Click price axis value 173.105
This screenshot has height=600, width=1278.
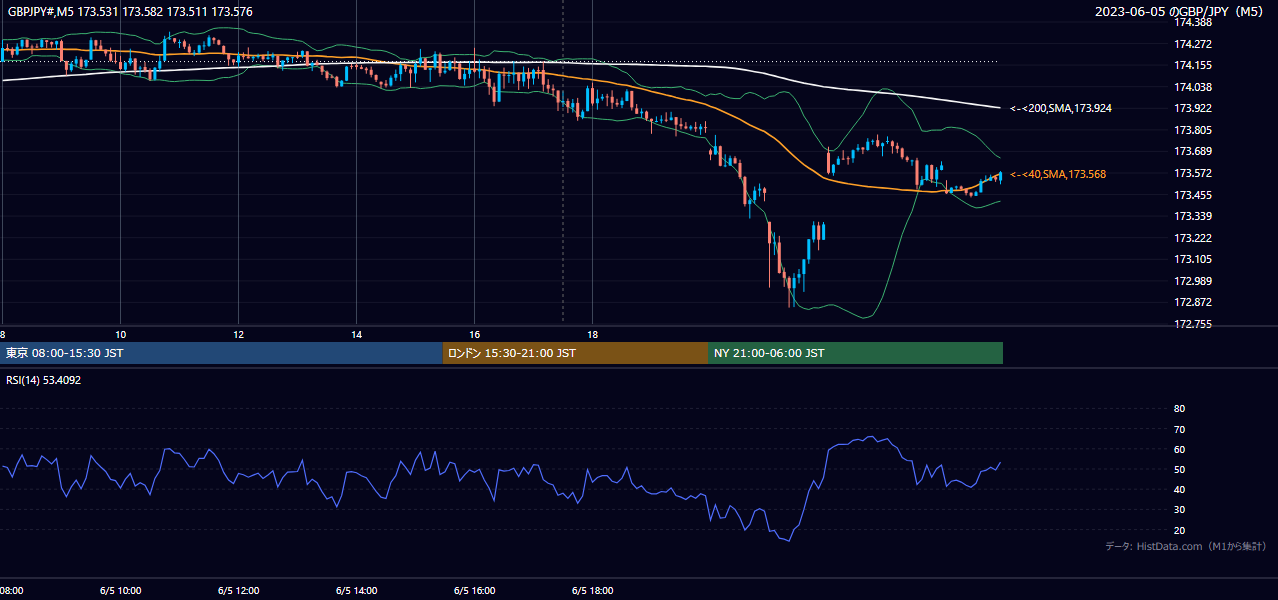click(x=1192, y=259)
